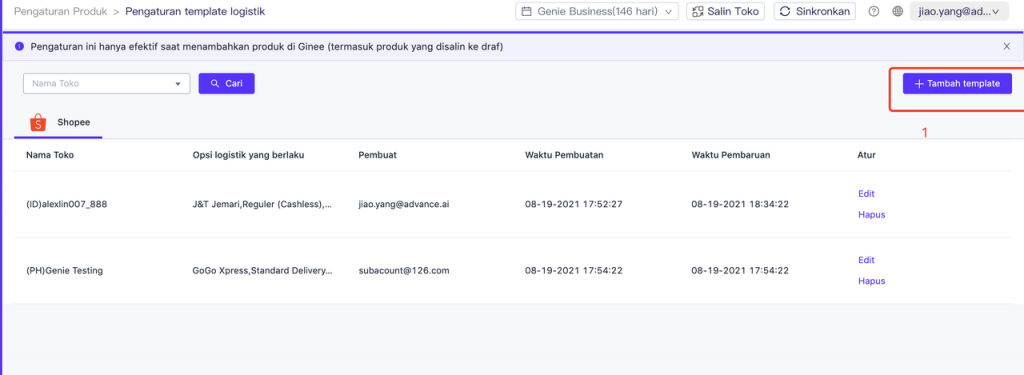
Task: Click the calendar icon beside Genie Business
Action: (526, 12)
